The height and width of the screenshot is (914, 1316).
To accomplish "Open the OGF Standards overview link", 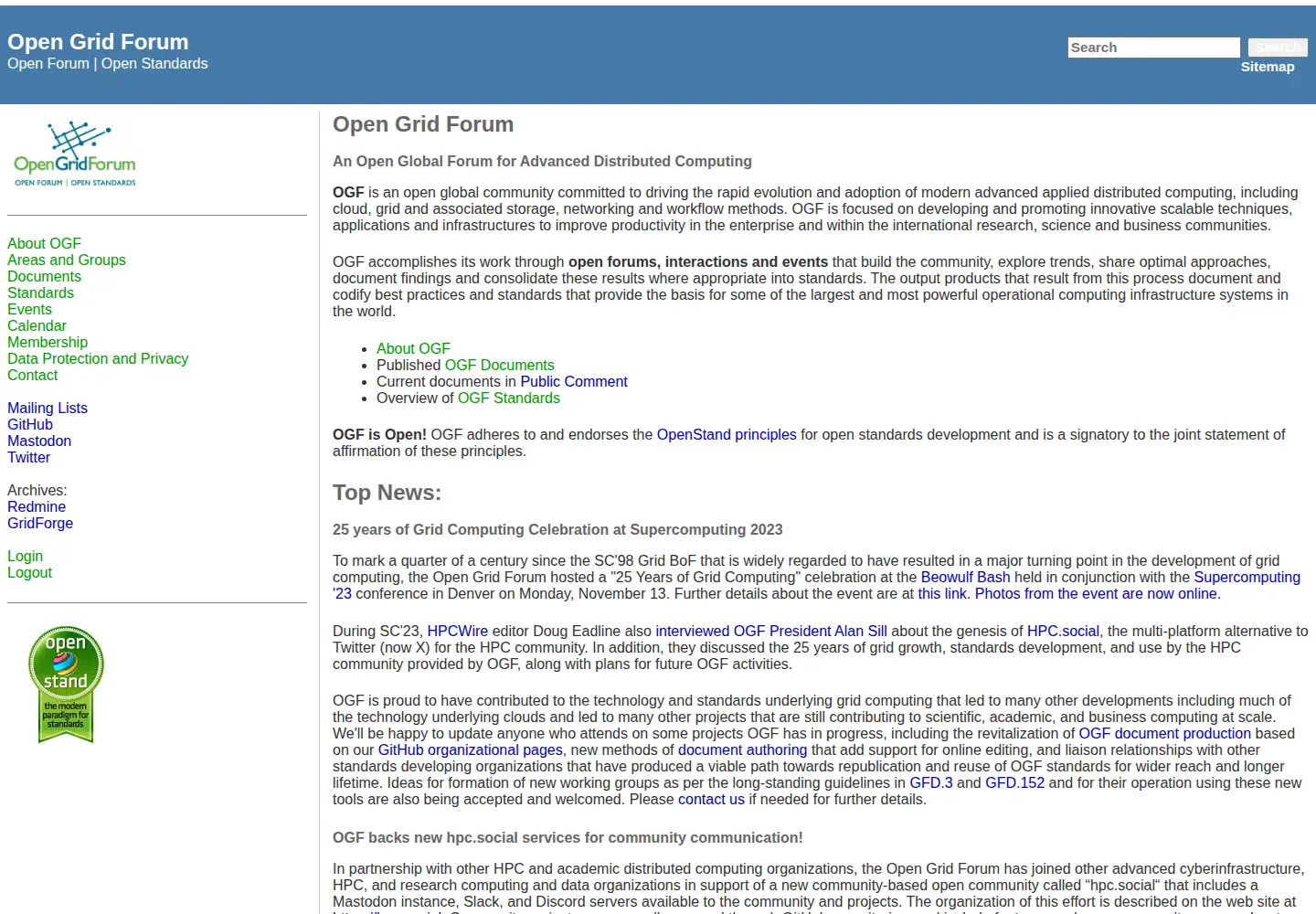I will tap(509, 398).
